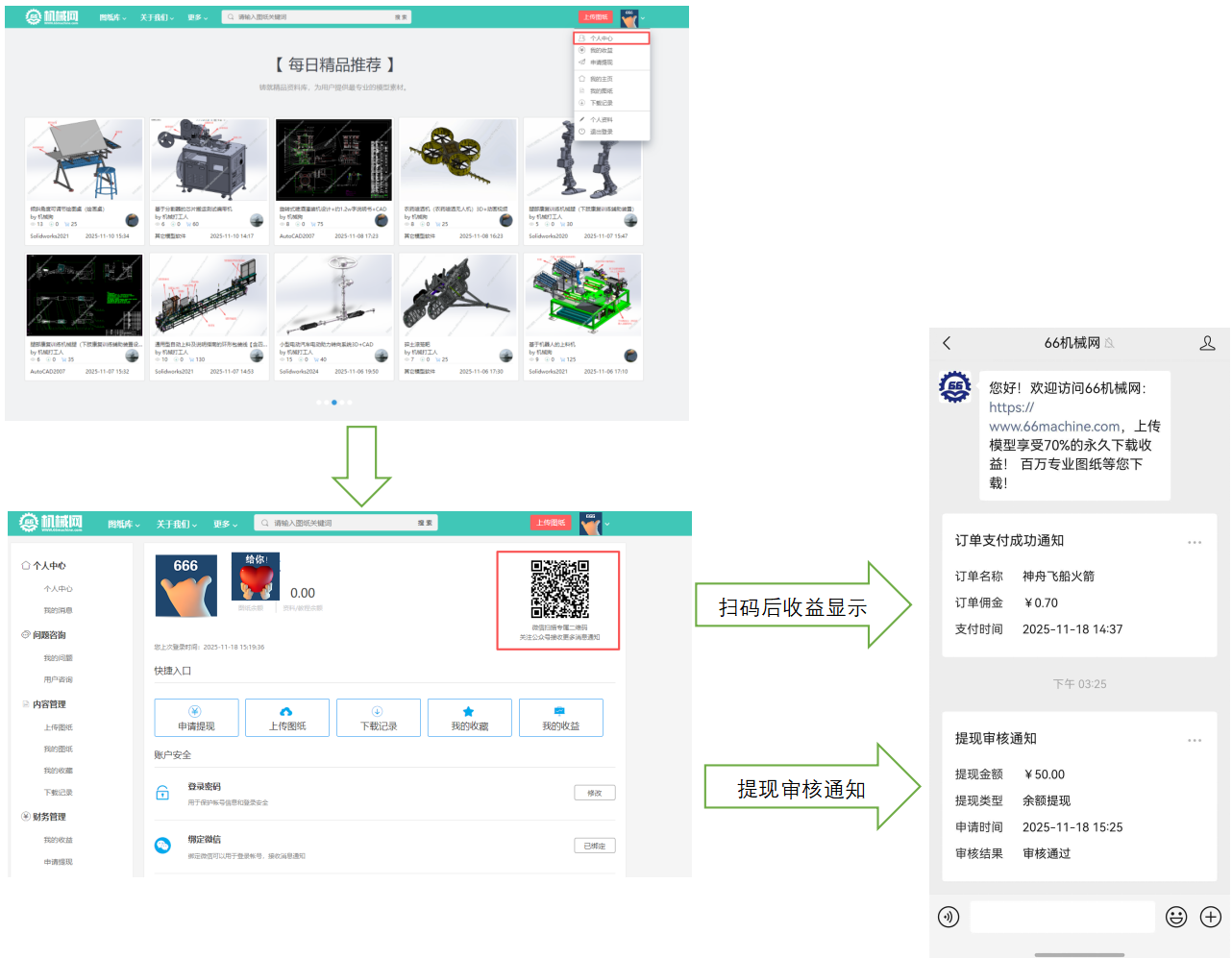This screenshot has height=958, width=1232.
Task: Expand the 更多 dropdown
Action: [x=197, y=16]
